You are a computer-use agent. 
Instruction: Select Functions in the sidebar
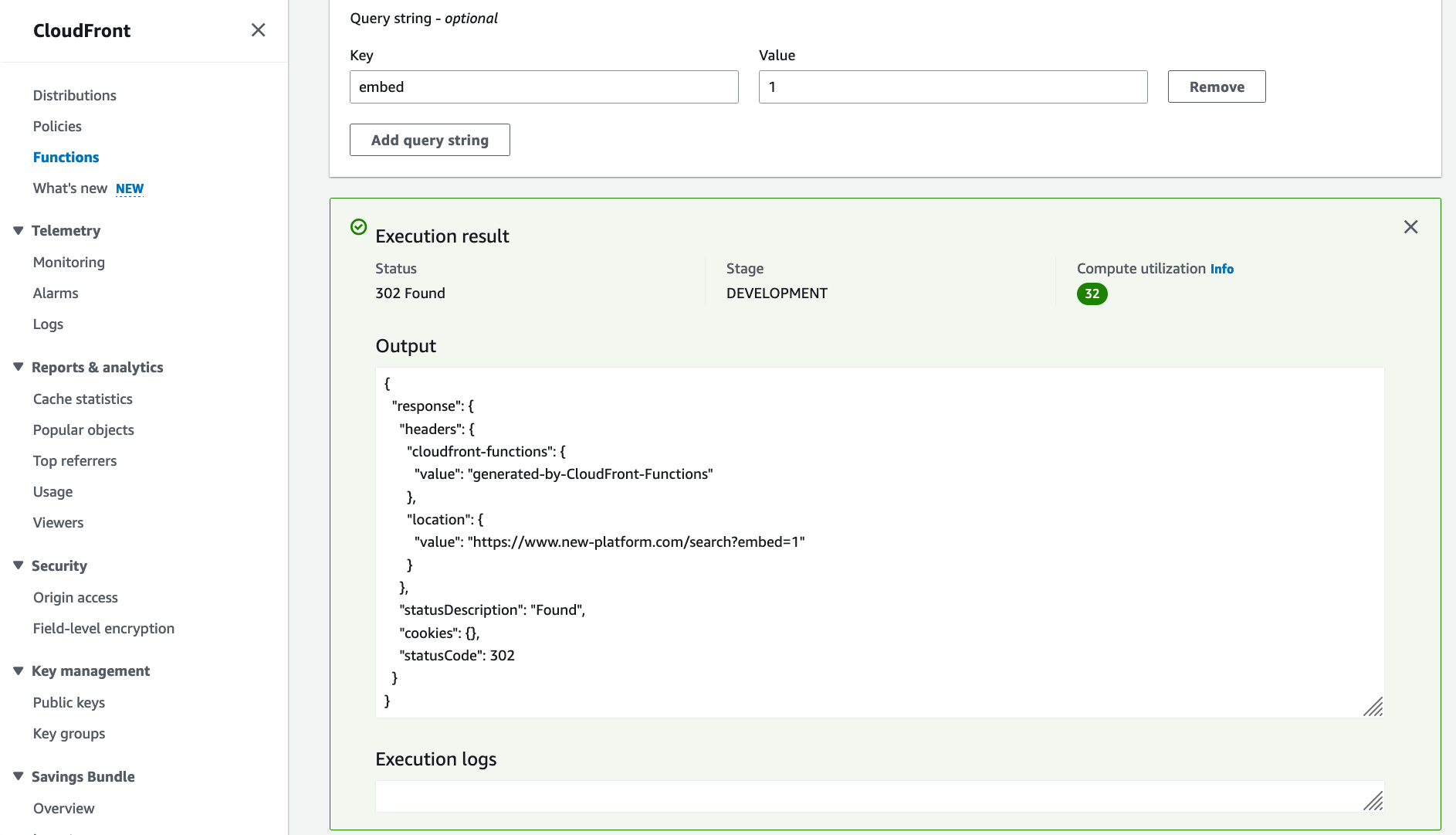click(66, 157)
